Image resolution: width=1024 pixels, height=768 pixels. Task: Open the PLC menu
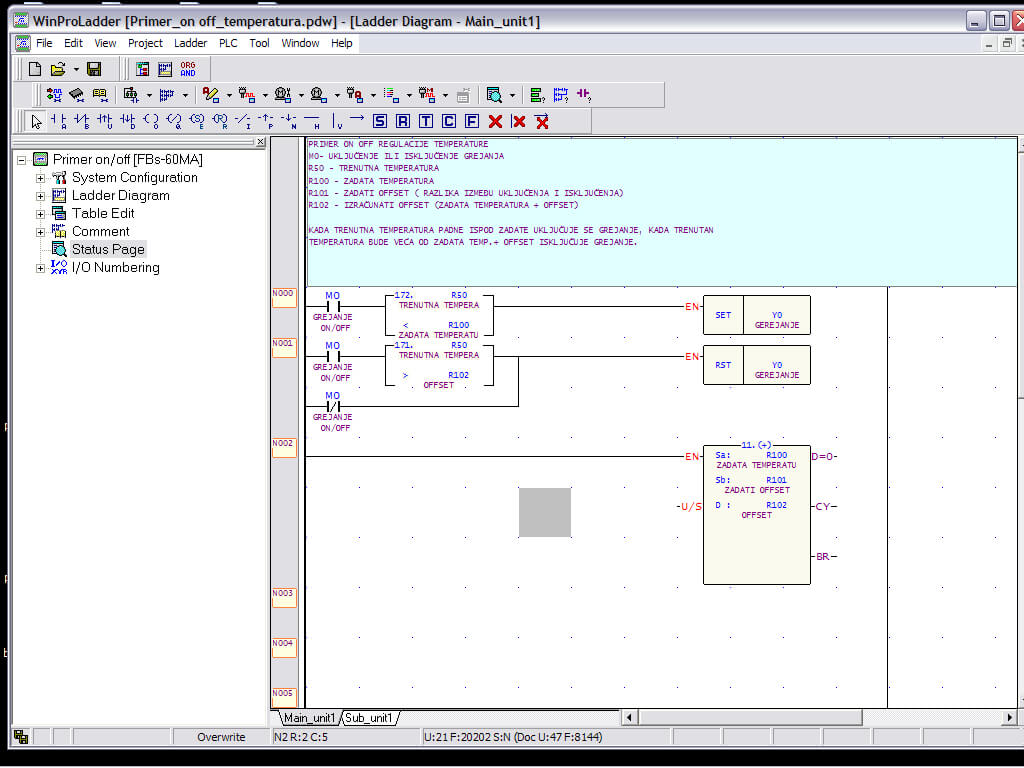point(228,43)
